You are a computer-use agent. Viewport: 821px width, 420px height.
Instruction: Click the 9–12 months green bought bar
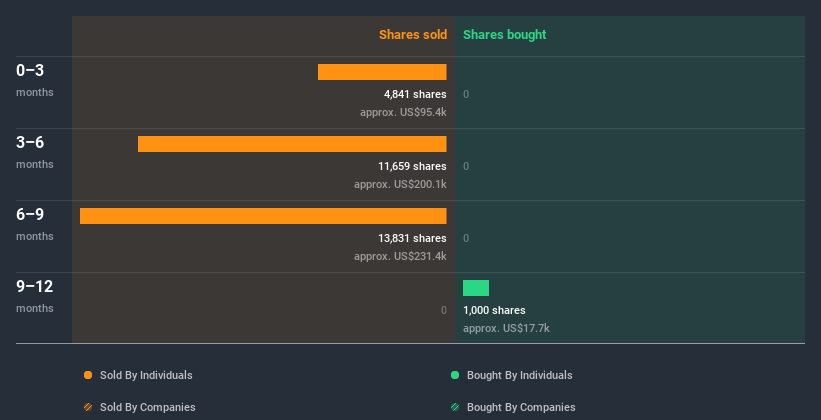476,288
